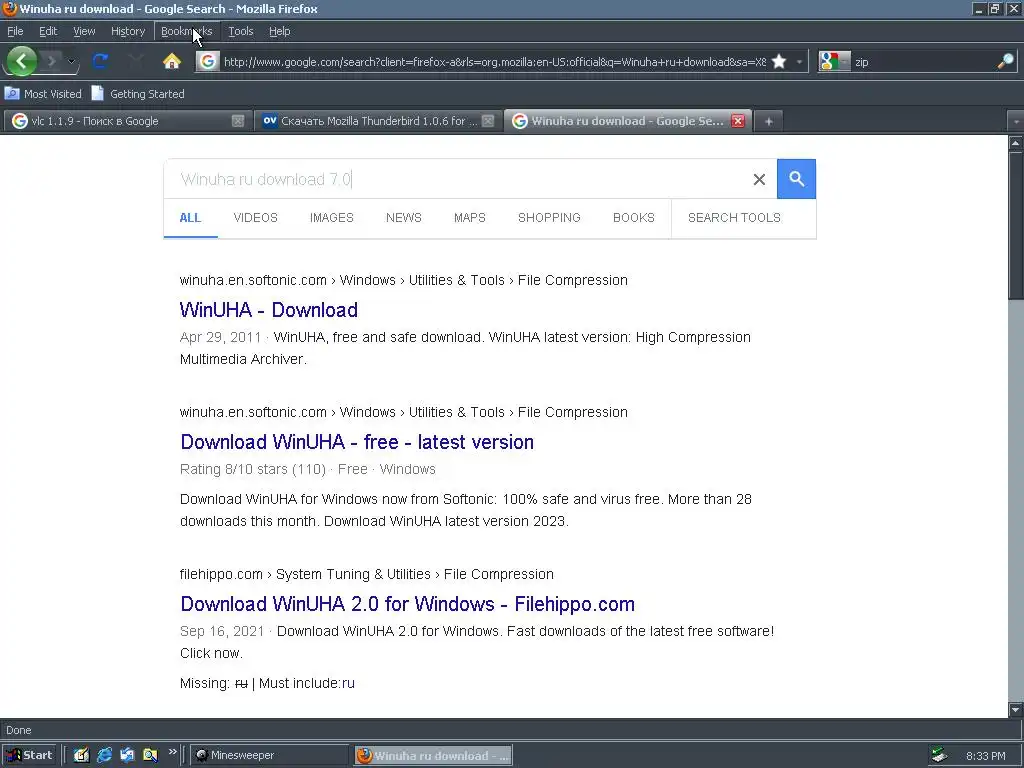Click the vertical scrollbar up arrow
Screen dimensions: 1024x768
tap(1016, 142)
